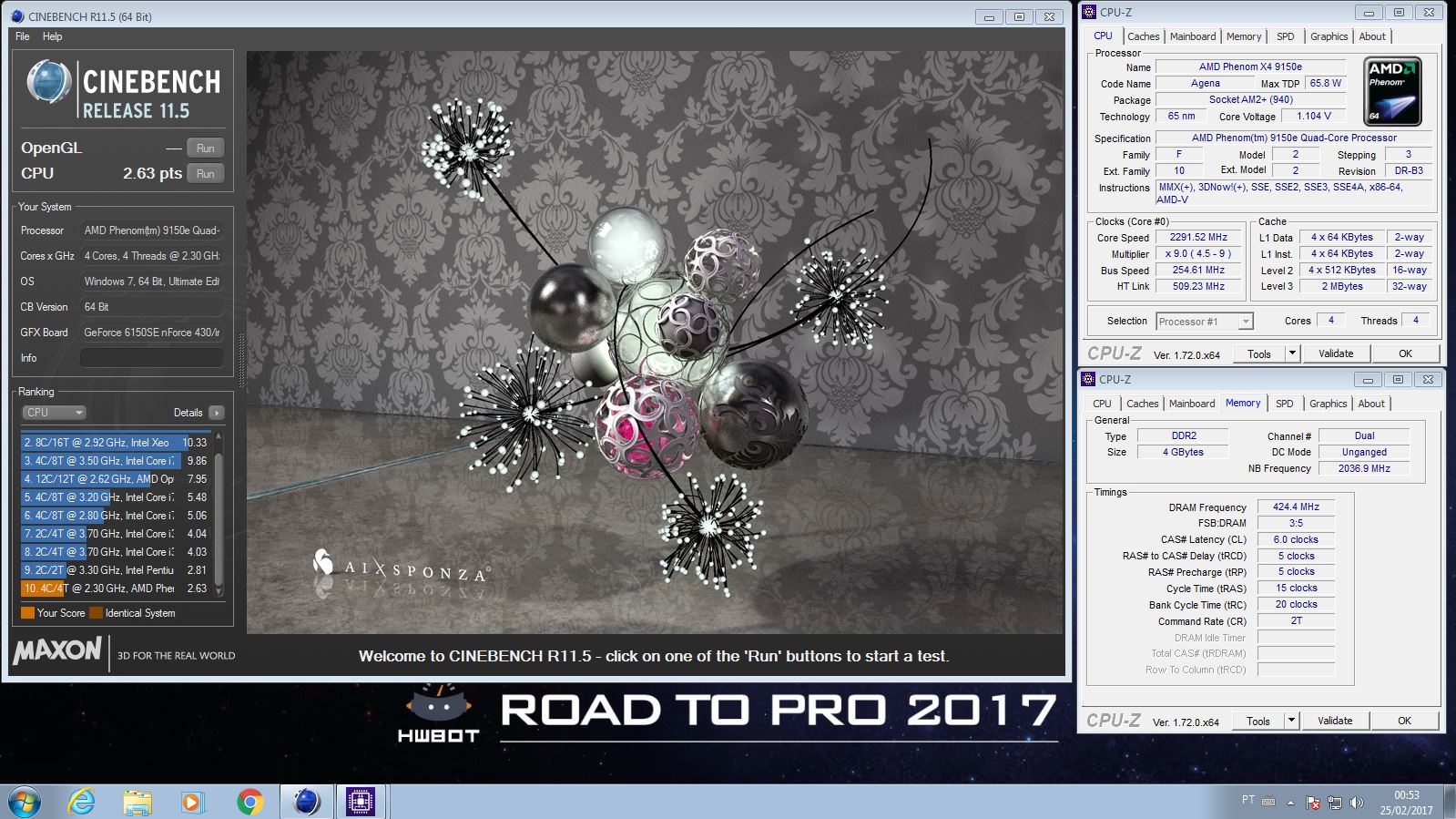Open Windows Explorer folder icon in taskbar

coord(137,802)
